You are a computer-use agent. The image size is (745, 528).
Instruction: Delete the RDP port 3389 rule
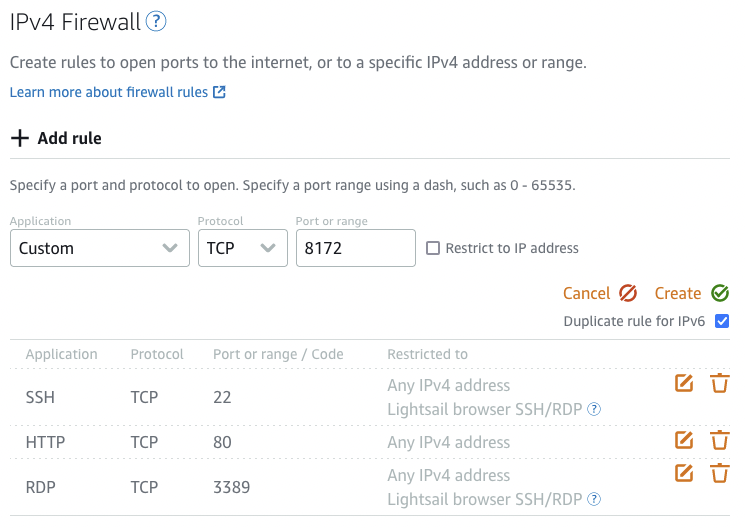point(719,473)
